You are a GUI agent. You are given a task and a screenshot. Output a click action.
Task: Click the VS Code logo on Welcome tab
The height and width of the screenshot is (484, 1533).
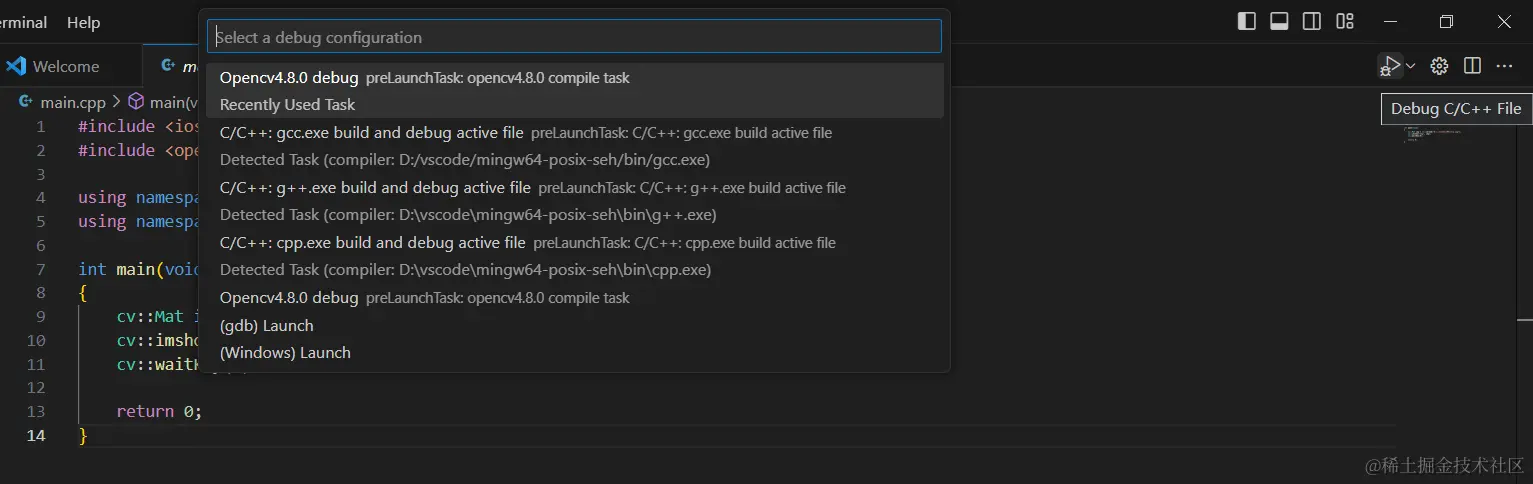coord(16,66)
